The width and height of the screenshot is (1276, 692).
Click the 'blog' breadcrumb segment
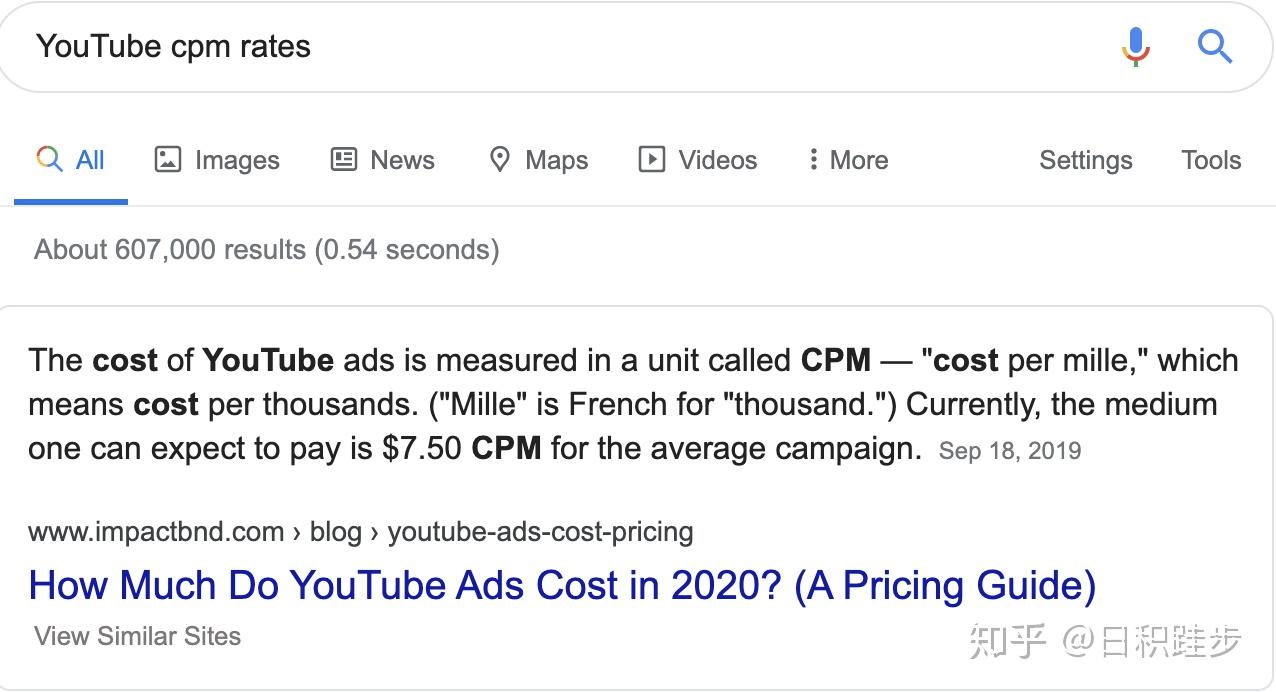point(336,531)
